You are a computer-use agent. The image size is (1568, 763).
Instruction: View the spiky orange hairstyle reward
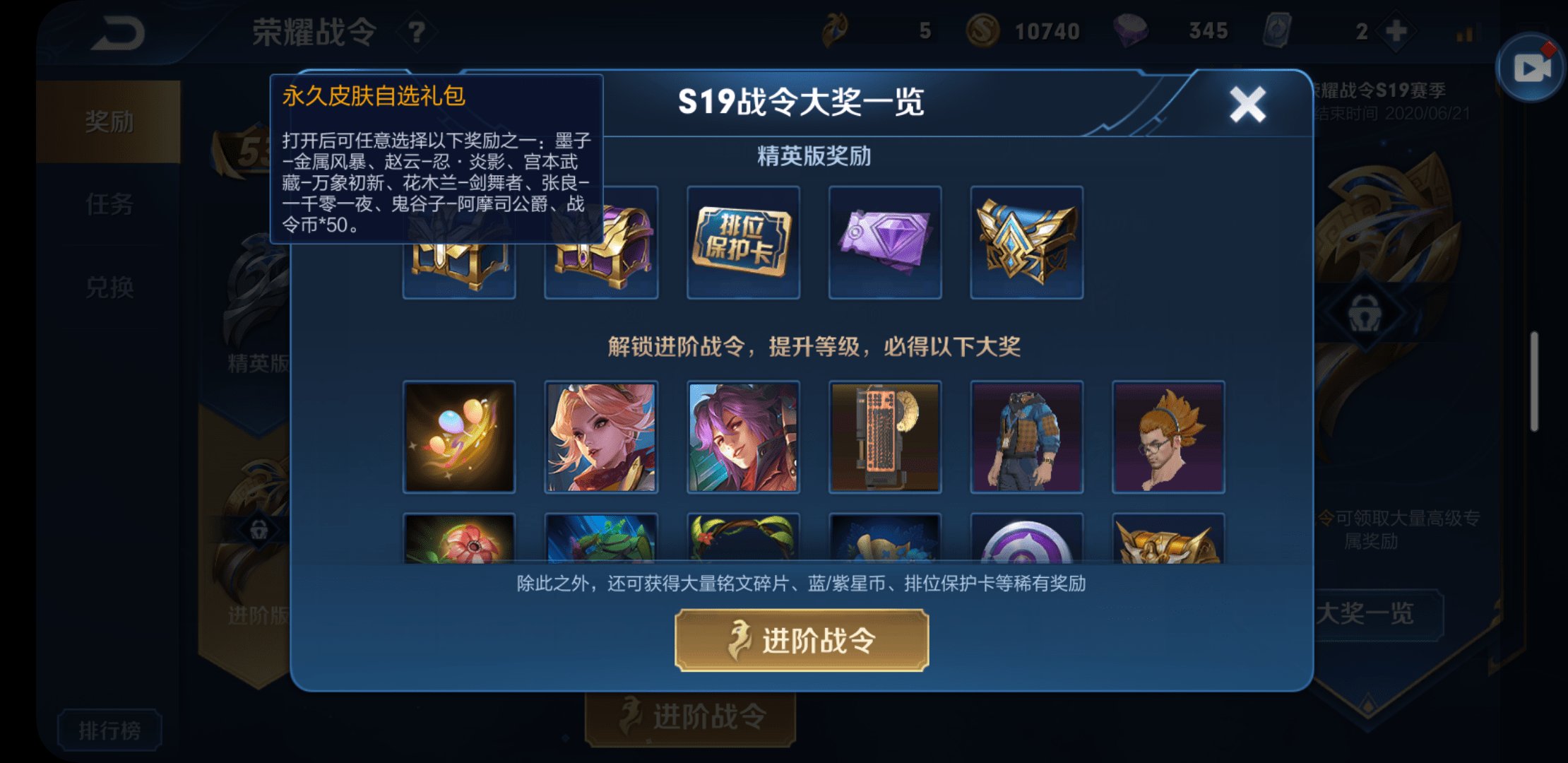click(1169, 437)
